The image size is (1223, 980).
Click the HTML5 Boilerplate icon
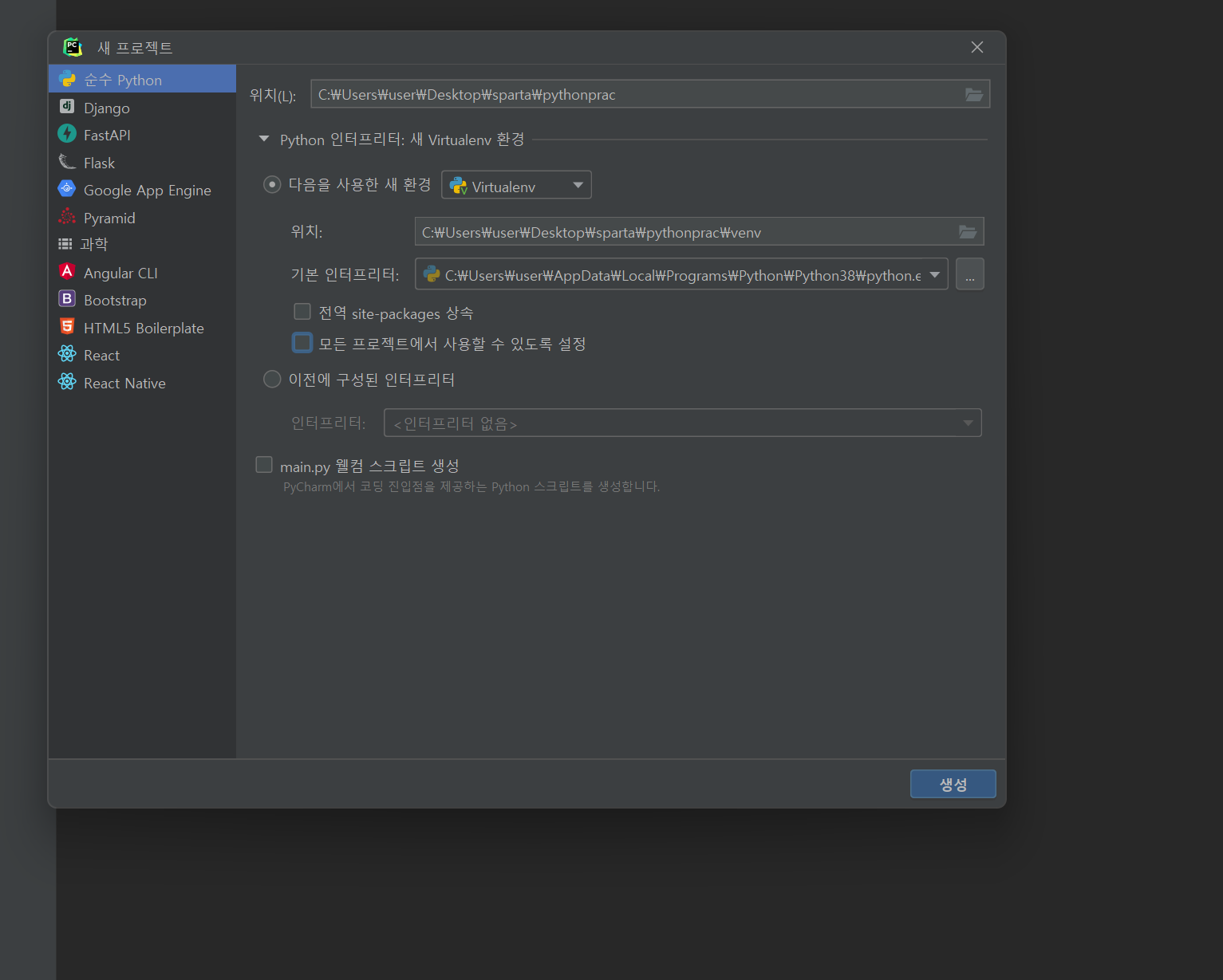coord(67,327)
